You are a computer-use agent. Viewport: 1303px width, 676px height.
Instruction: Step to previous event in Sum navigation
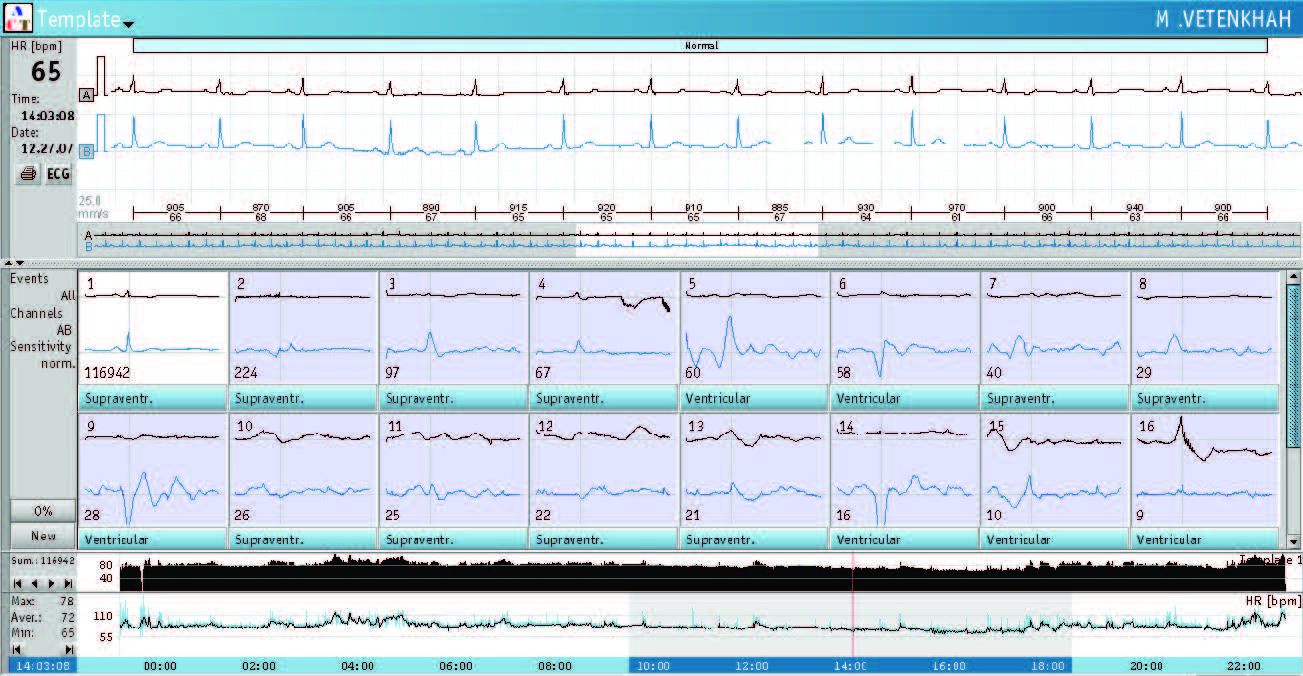34,582
